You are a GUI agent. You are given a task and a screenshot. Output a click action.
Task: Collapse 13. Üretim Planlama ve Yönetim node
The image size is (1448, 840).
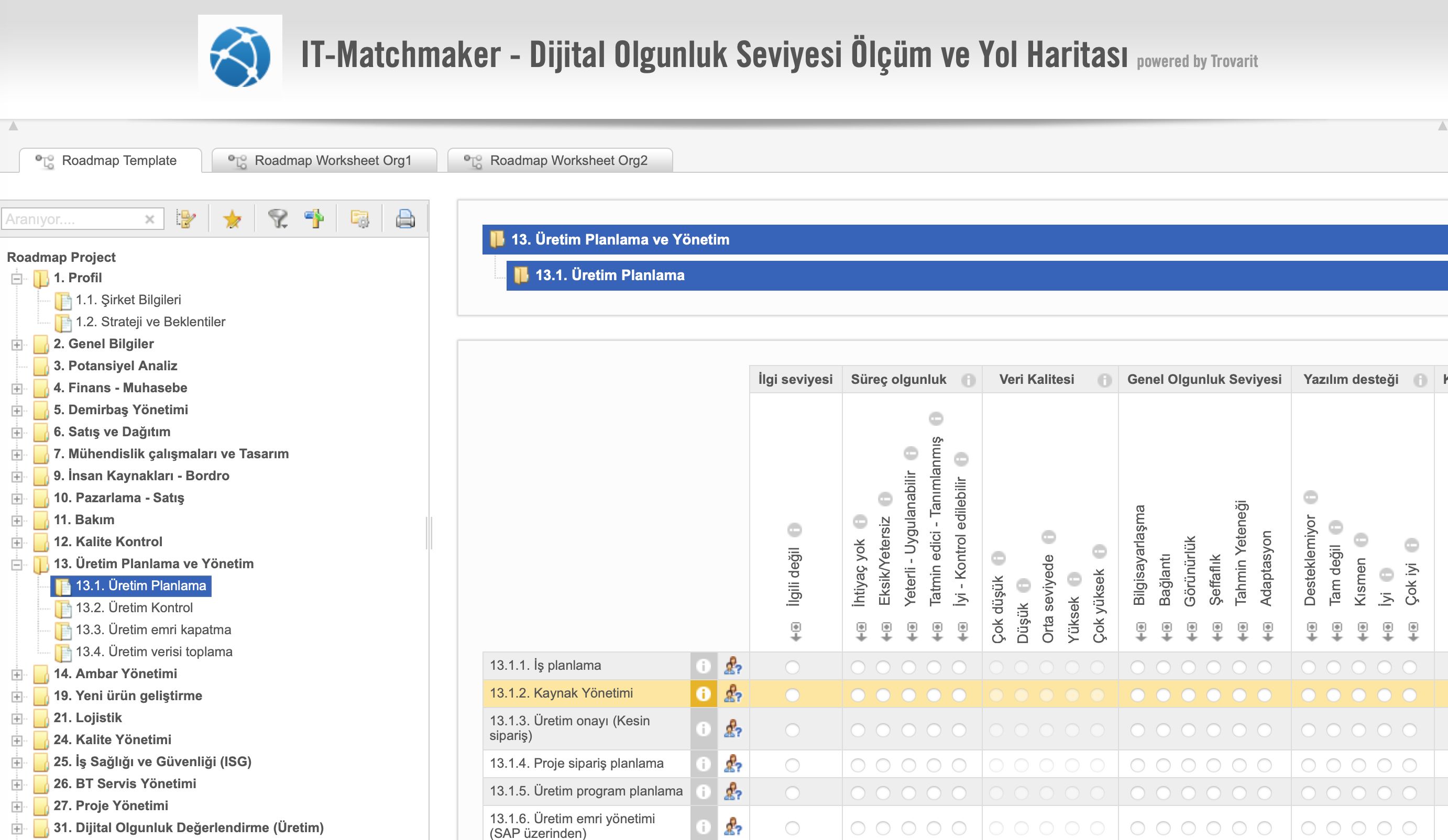click(x=17, y=565)
